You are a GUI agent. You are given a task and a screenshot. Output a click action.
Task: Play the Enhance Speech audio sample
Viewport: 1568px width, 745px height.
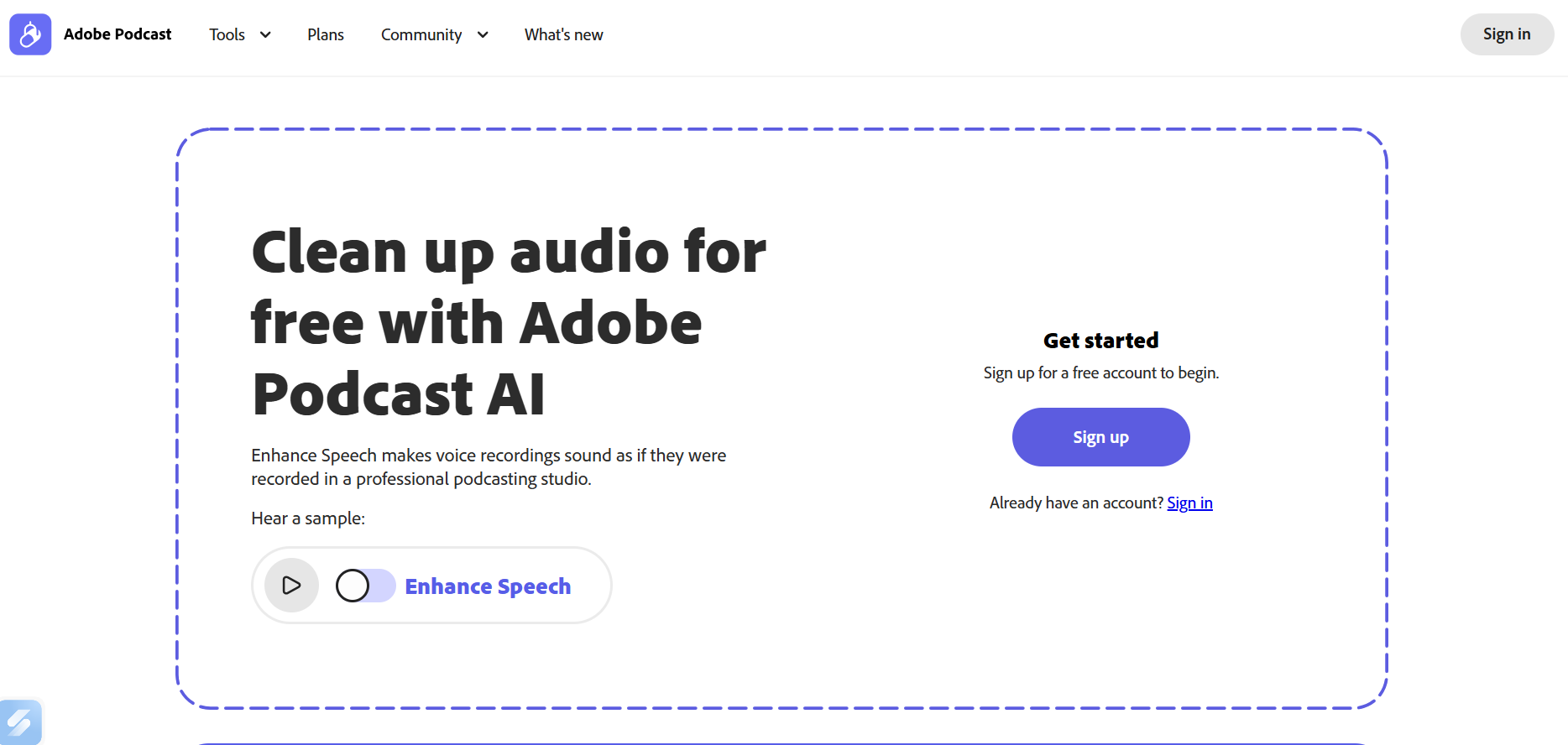coord(291,586)
